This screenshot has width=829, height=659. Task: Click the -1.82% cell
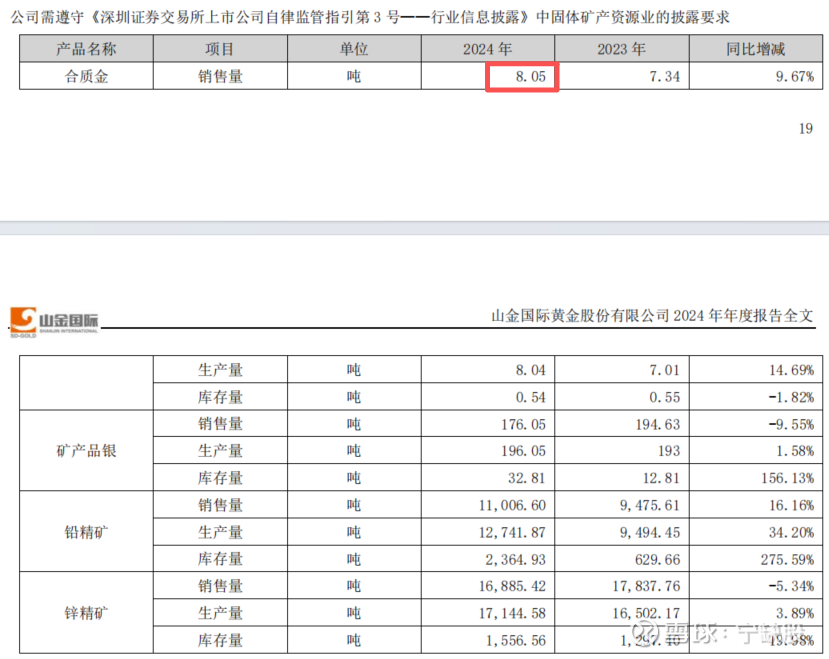click(x=756, y=397)
